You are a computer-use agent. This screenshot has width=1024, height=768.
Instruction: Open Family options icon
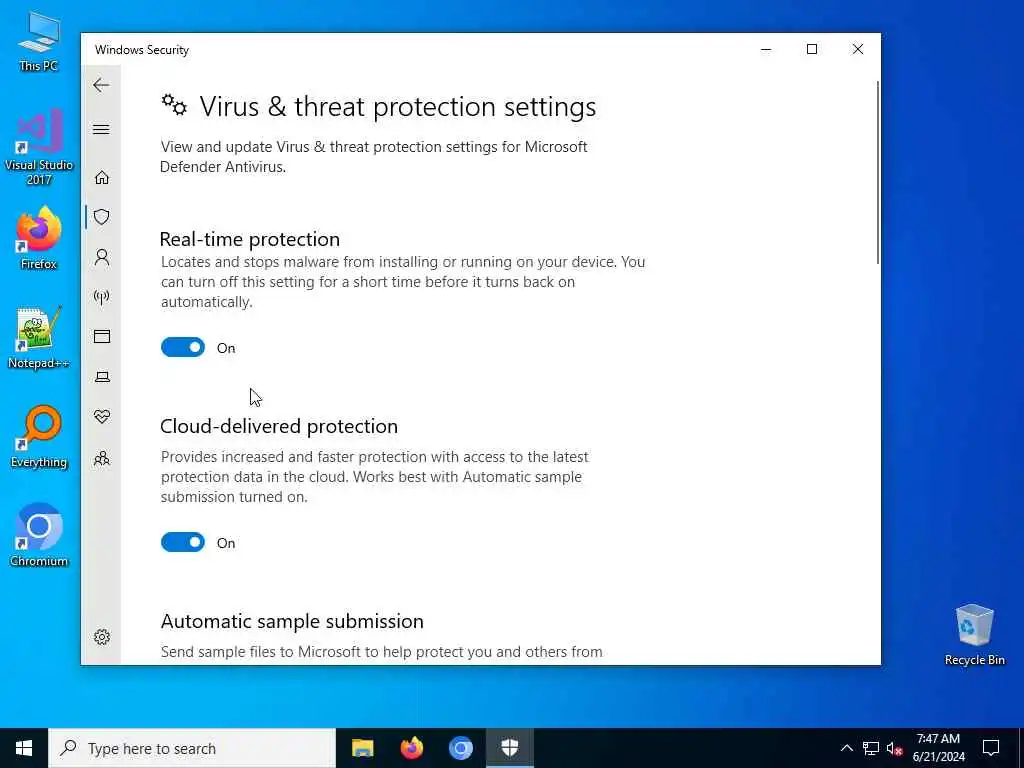[x=102, y=458]
